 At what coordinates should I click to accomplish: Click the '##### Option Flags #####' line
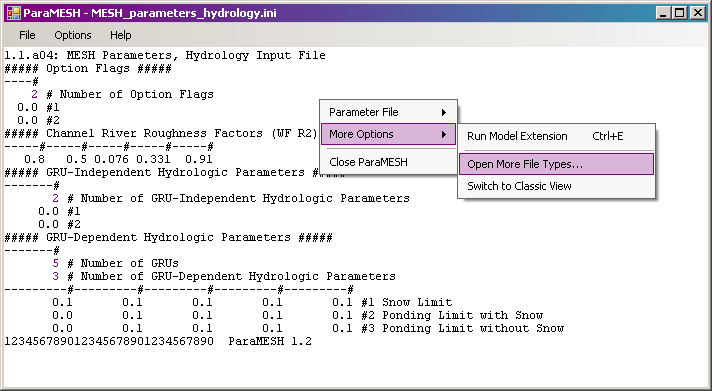pyautogui.click(x=88, y=69)
